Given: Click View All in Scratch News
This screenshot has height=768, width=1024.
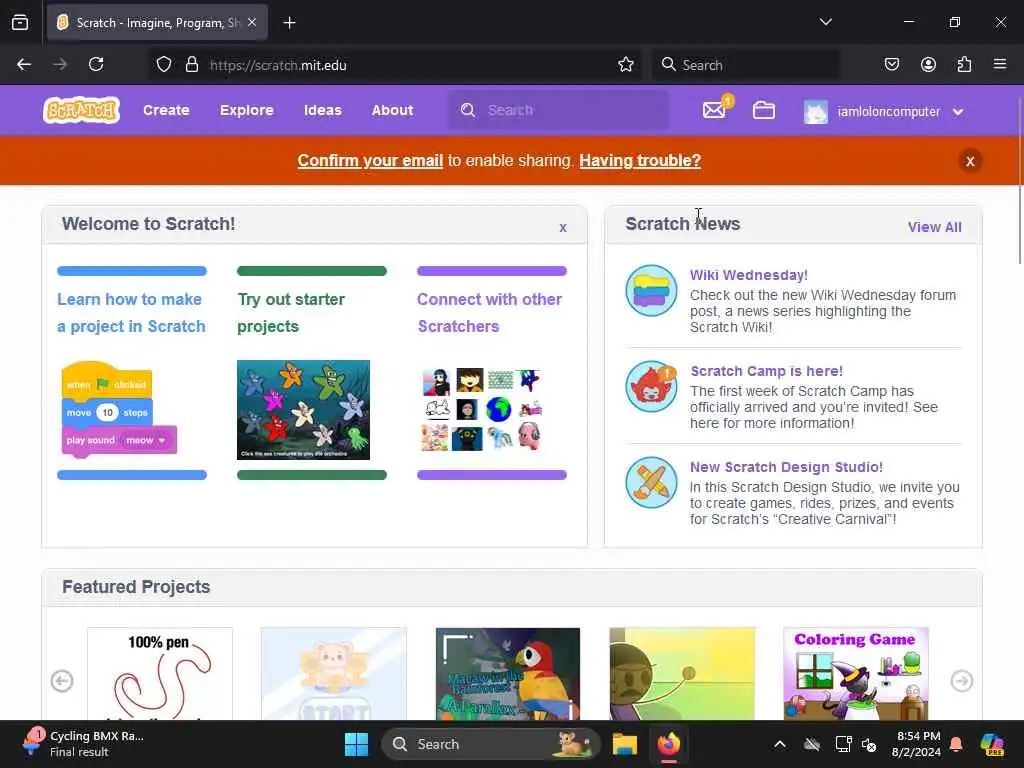Looking at the screenshot, I should click(x=935, y=227).
